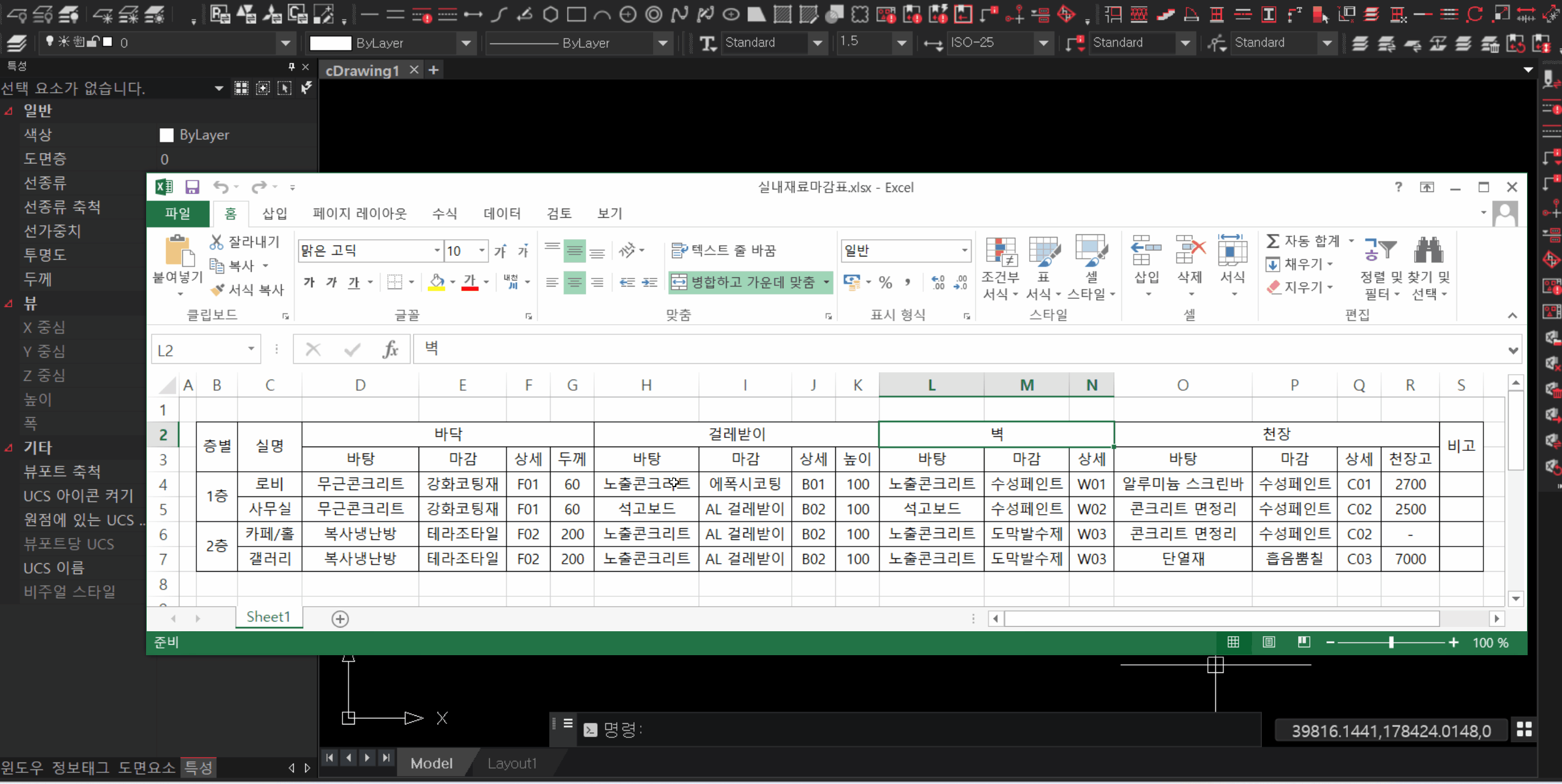Toggle middle vertical alignment
Viewport: 1562px width, 784px height.
[574, 250]
